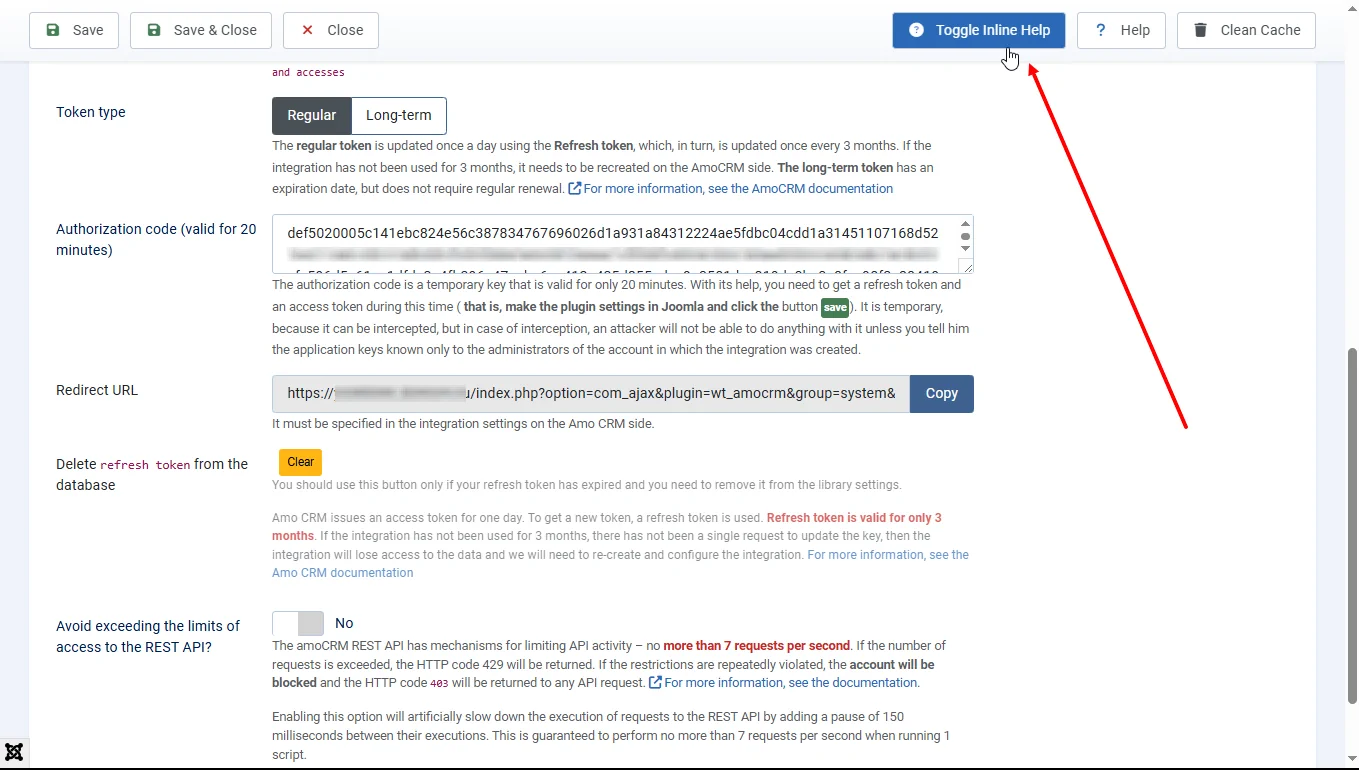Viewport: 1359px width, 770px height.
Task: Open REST API limits documentation link
Action: [790, 683]
